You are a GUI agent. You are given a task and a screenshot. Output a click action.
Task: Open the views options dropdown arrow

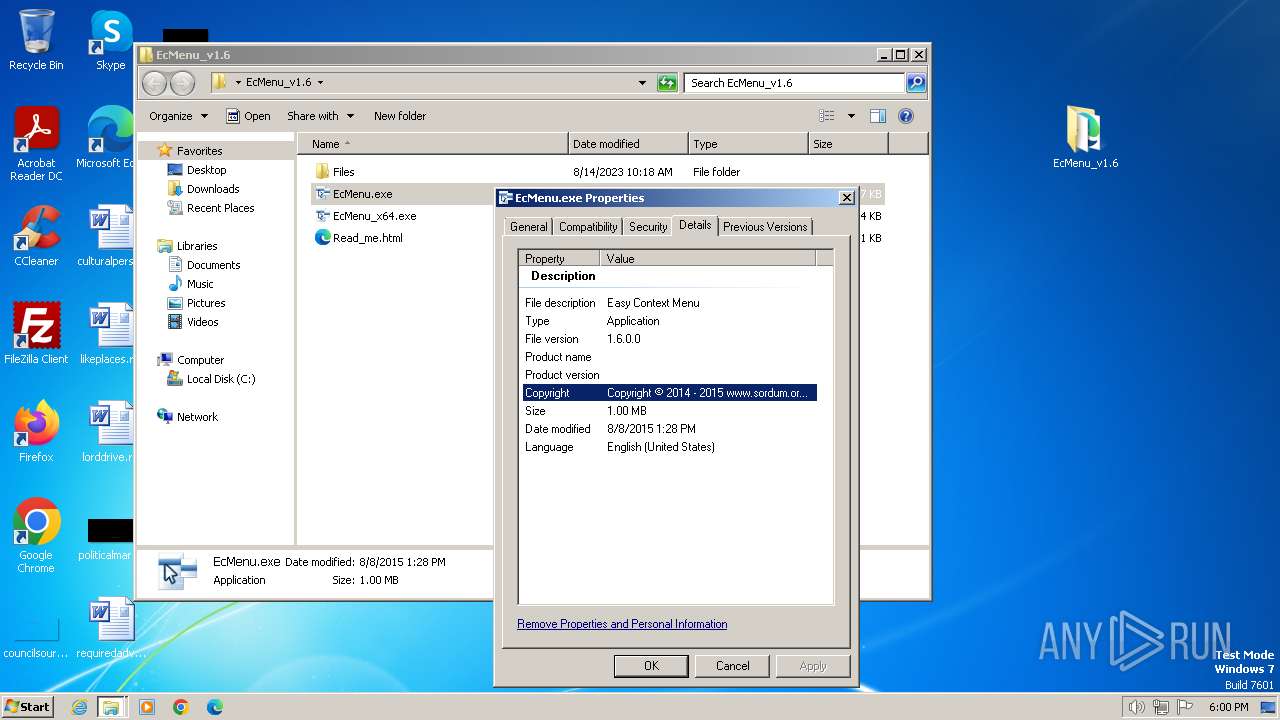coord(851,116)
